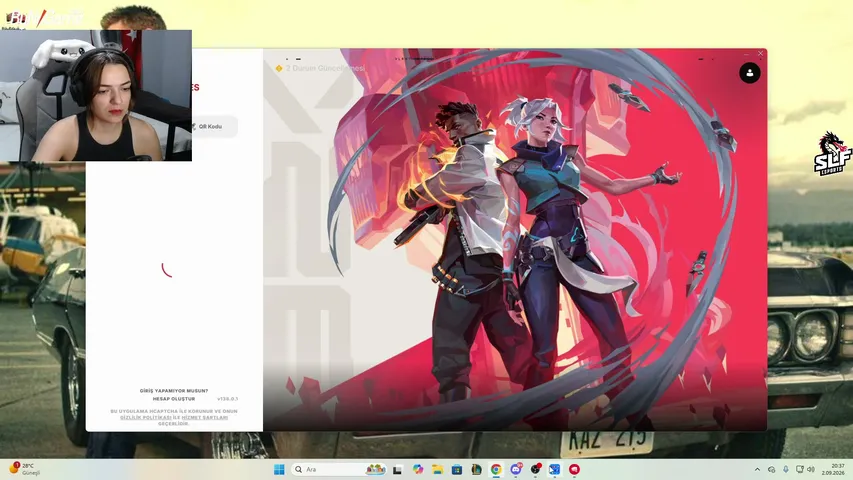Click the cloud sync tray icon
This screenshot has width=853, height=480.
[771, 469]
